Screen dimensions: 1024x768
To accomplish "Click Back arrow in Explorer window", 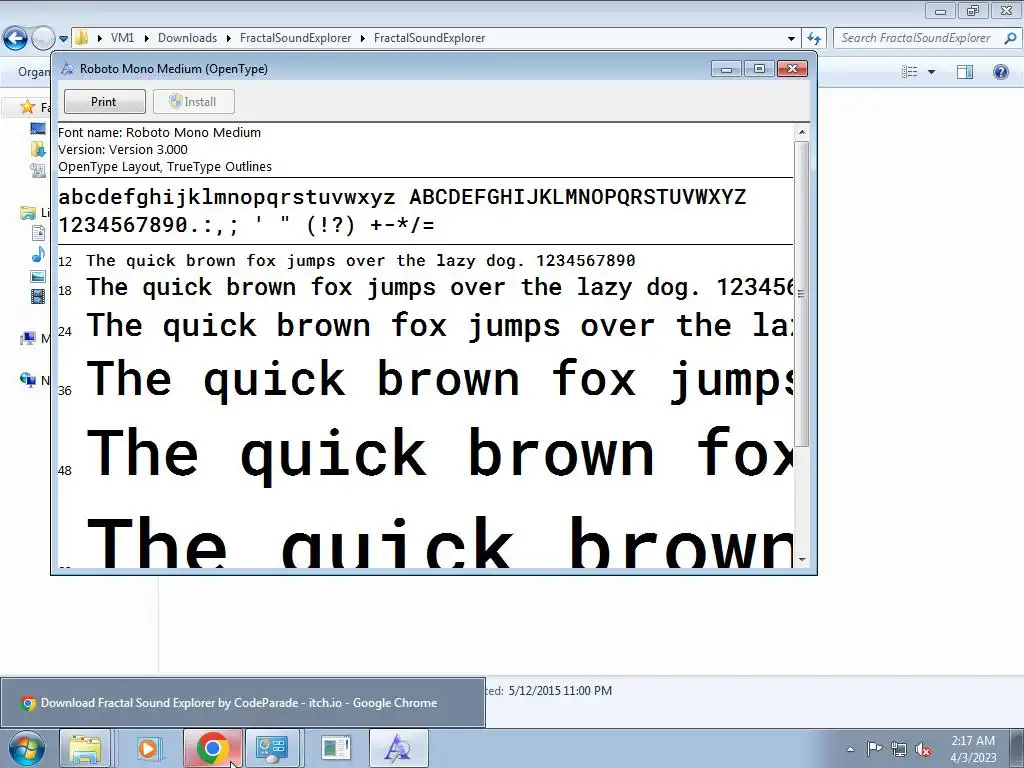I will tap(16, 38).
